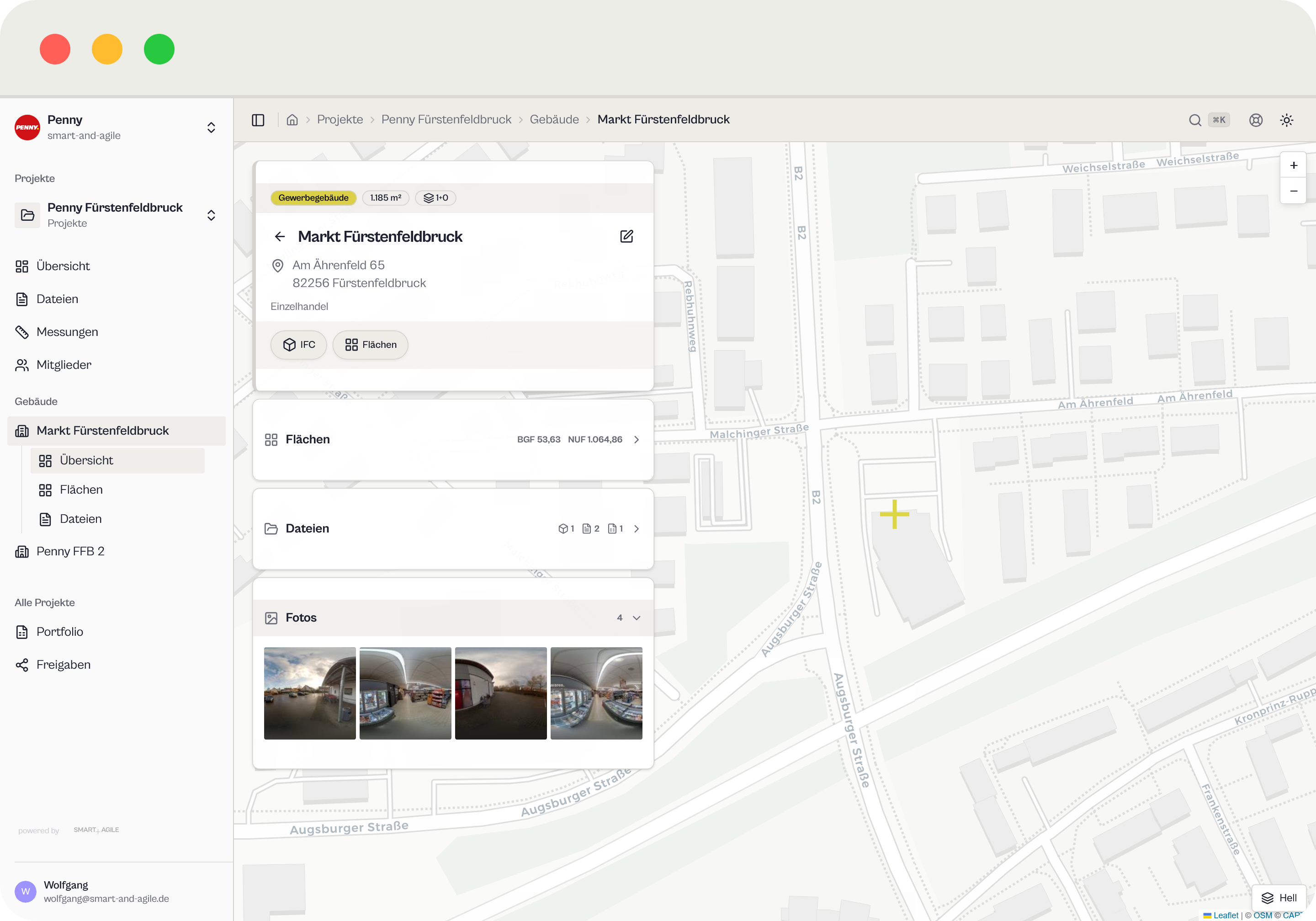Click the yellow cross map marker

pyautogui.click(x=894, y=514)
